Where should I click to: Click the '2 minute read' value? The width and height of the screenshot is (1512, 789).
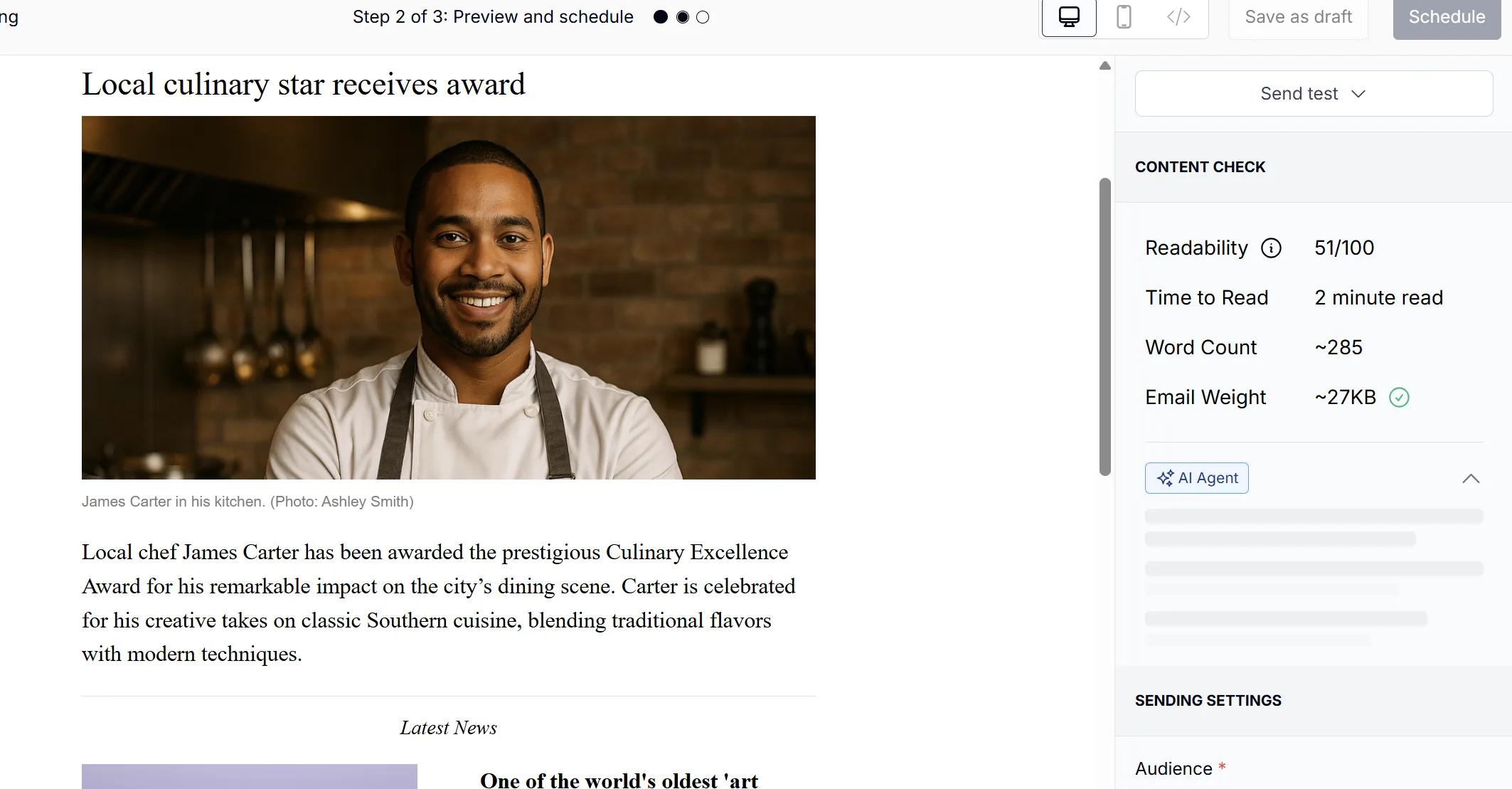1379,297
